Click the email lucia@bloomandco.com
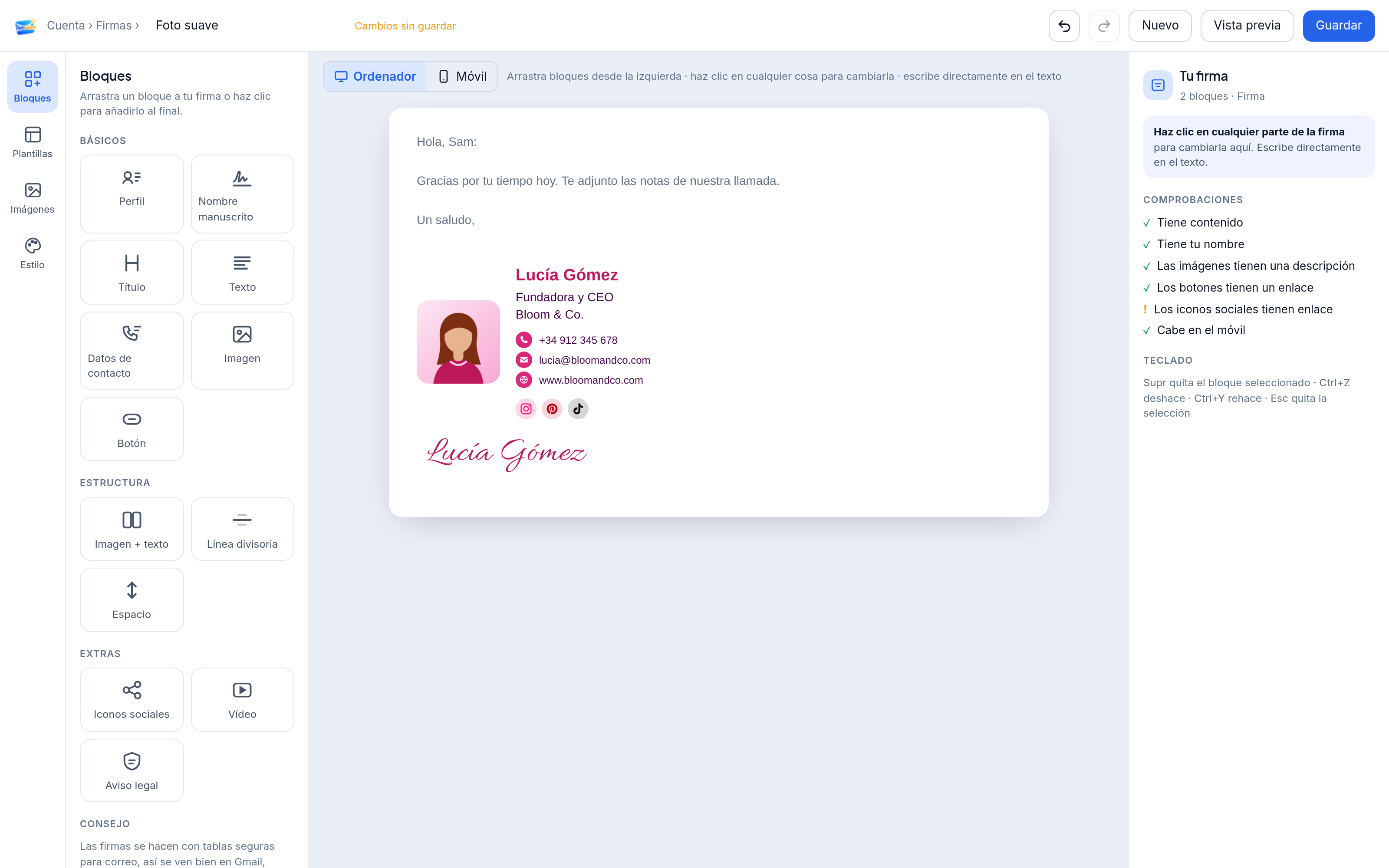The height and width of the screenshot is (868, 1389). coord(594,360)
